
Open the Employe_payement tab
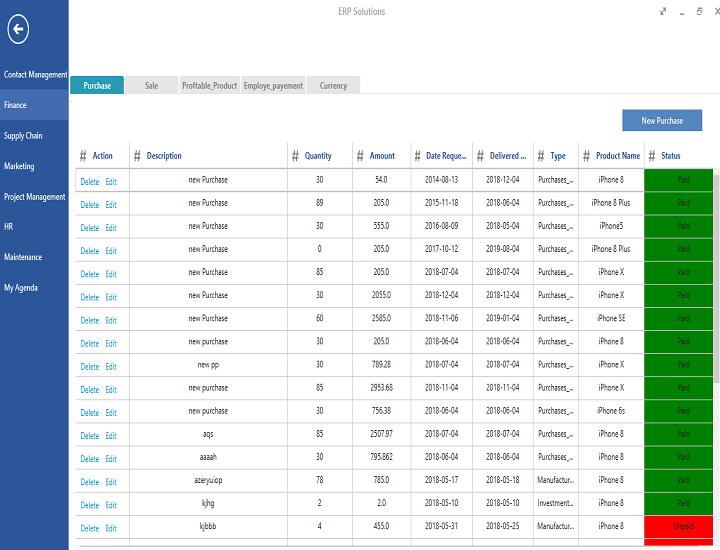tap(273, 85)
